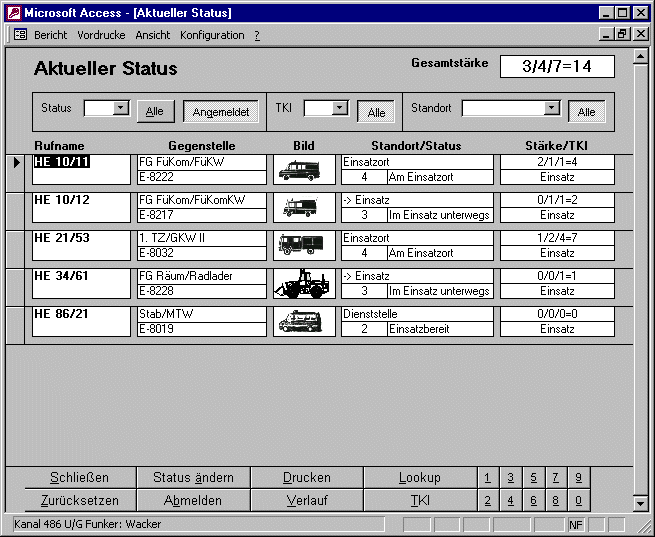Open the Bericht menu
655x537 pixels.
(x=51, y=35)
